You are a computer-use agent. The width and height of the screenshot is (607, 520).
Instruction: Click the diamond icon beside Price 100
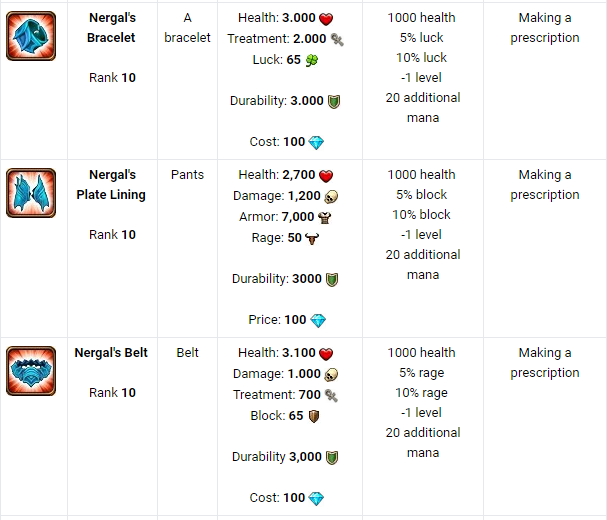318,320
